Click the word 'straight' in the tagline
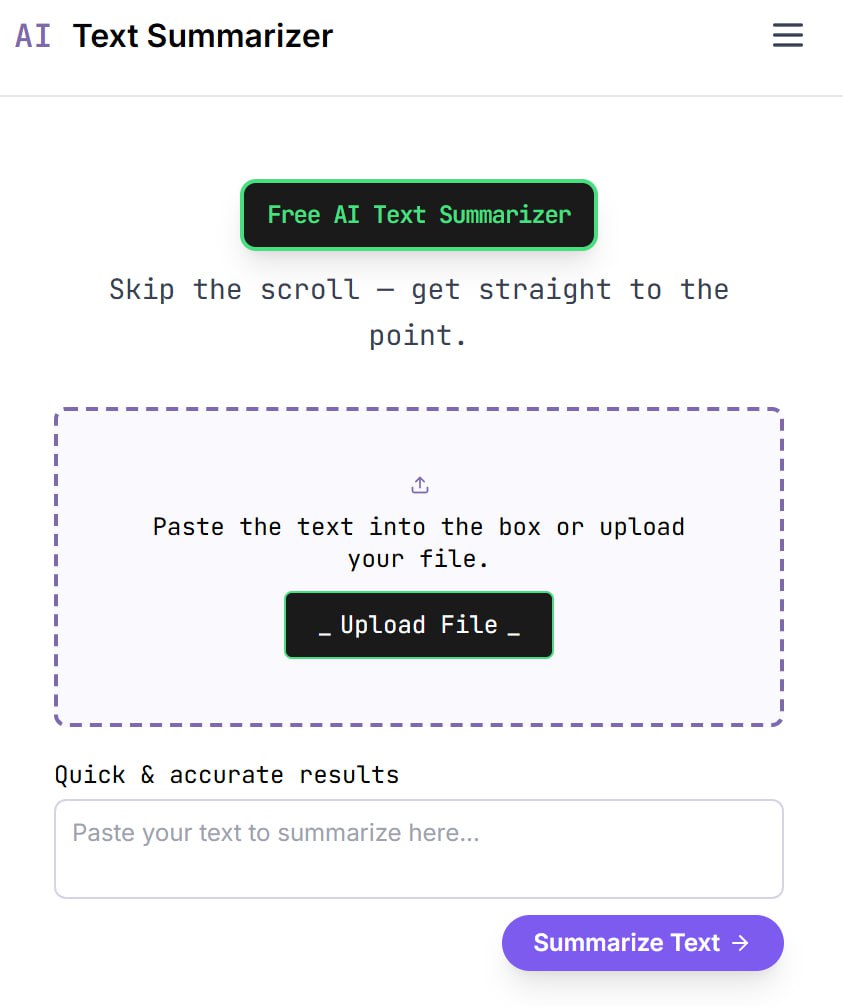Viewport: 843px width, 1007px height. 545,290
